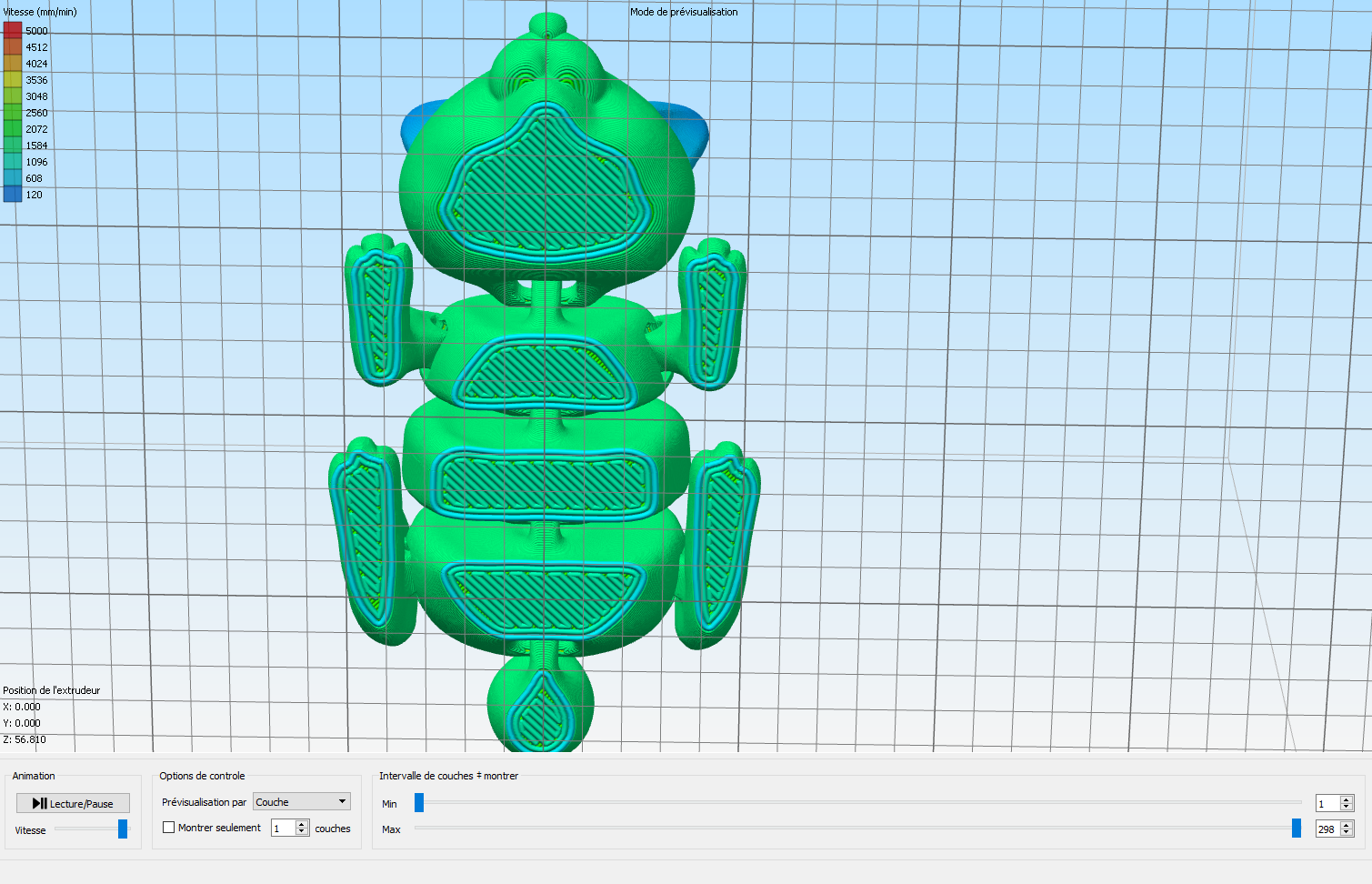
Task: Click the Options de controle group label
Action: click(x=202, y=776)
